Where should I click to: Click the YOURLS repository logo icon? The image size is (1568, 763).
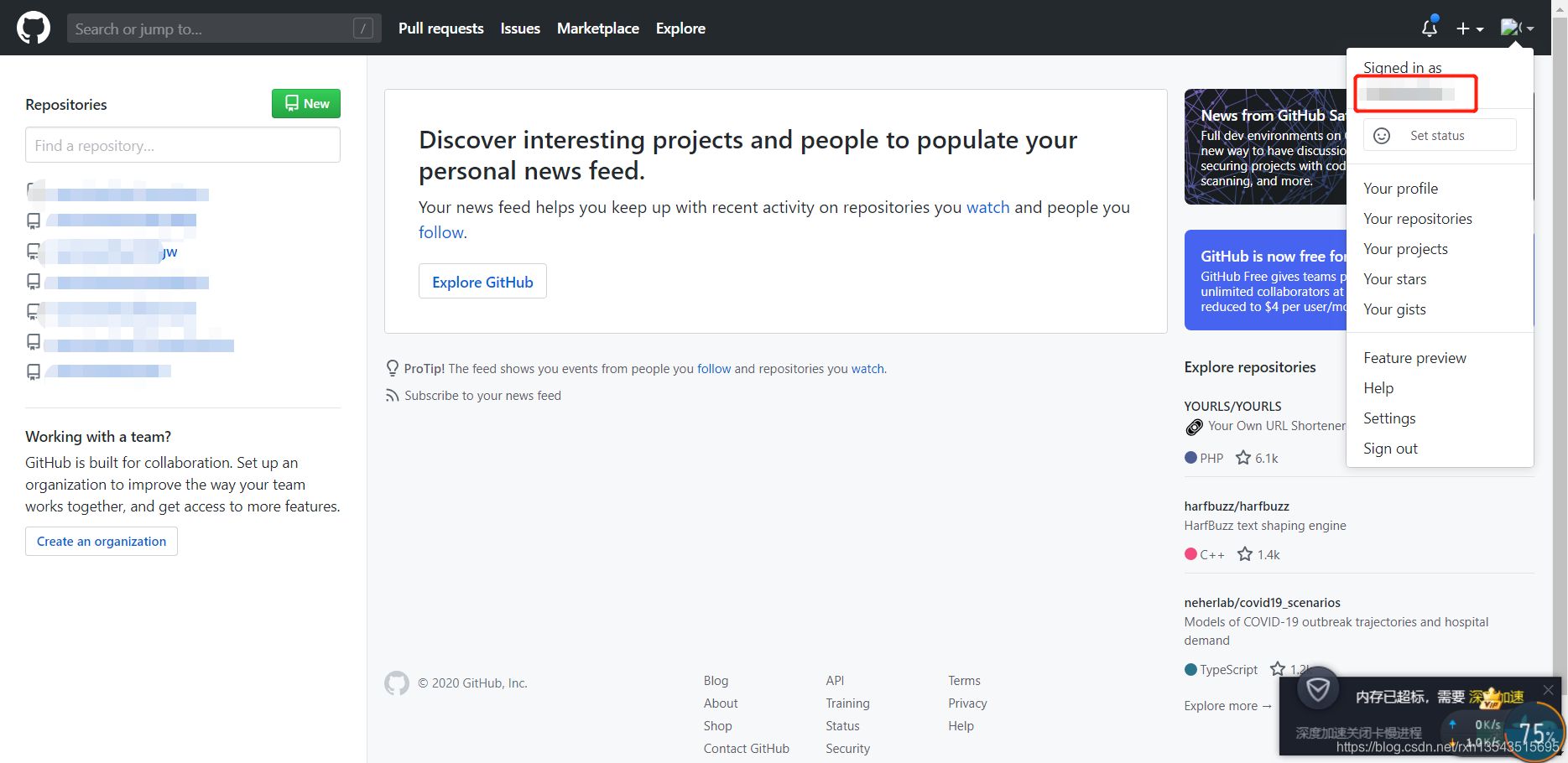1194,427
